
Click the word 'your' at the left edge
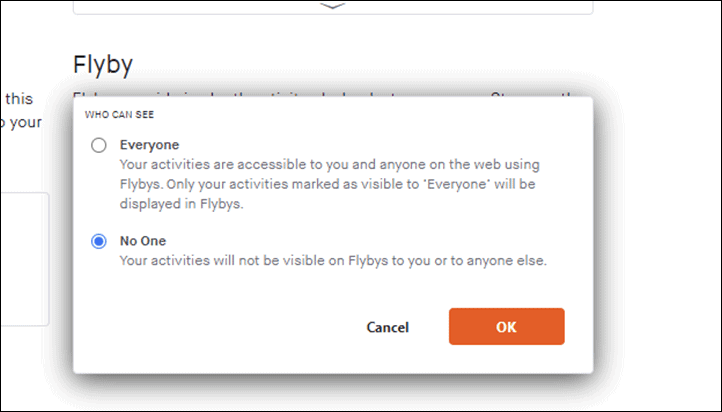[25, 122]
